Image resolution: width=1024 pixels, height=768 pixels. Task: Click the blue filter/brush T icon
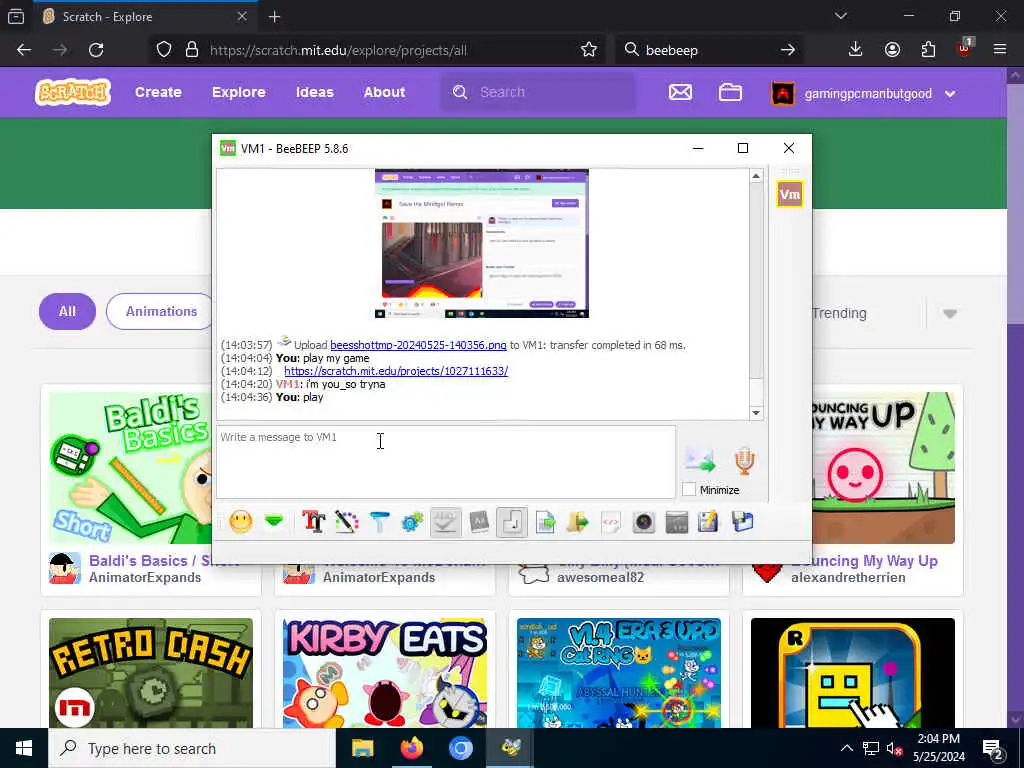click(x=379, y=521)
